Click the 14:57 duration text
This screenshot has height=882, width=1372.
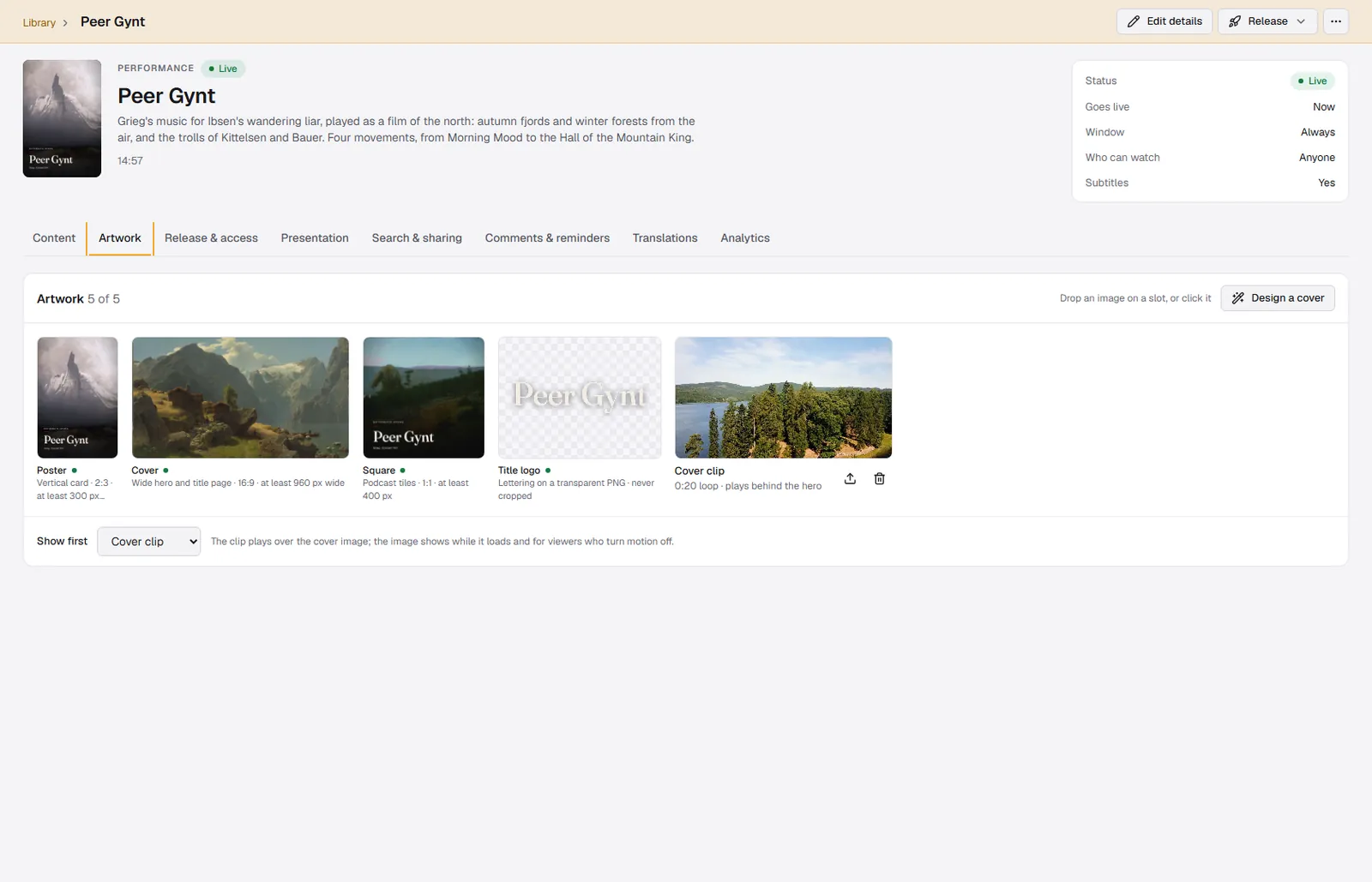pos(130,160)
